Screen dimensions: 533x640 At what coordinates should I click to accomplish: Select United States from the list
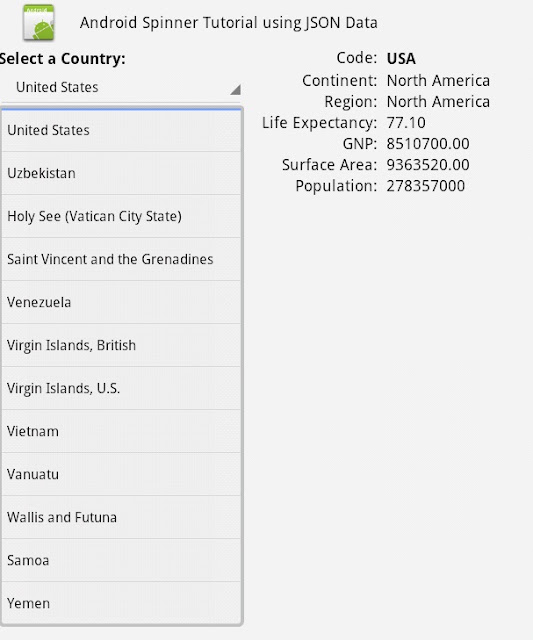(x=121, y=130)
